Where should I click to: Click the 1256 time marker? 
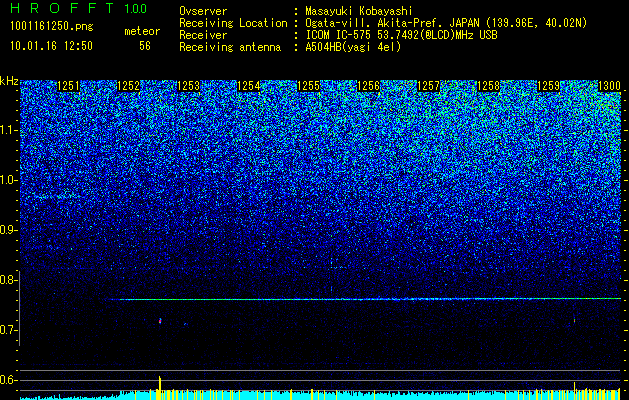click(x=368, y=86)
